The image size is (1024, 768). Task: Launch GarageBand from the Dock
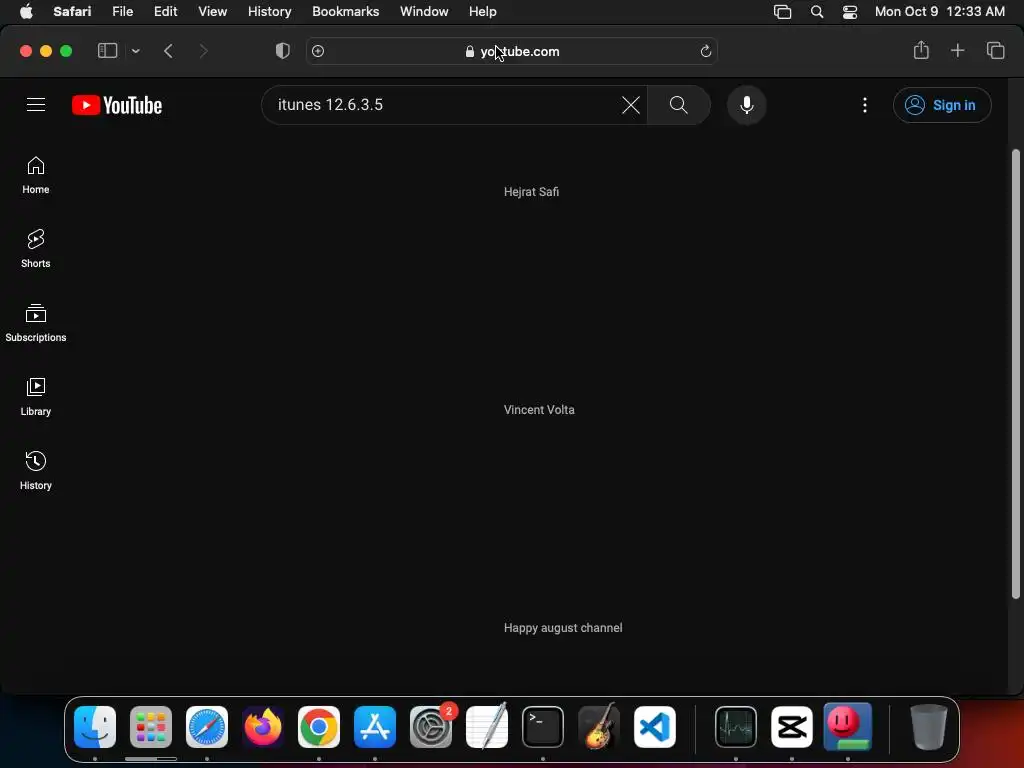(x=599, y=727)
